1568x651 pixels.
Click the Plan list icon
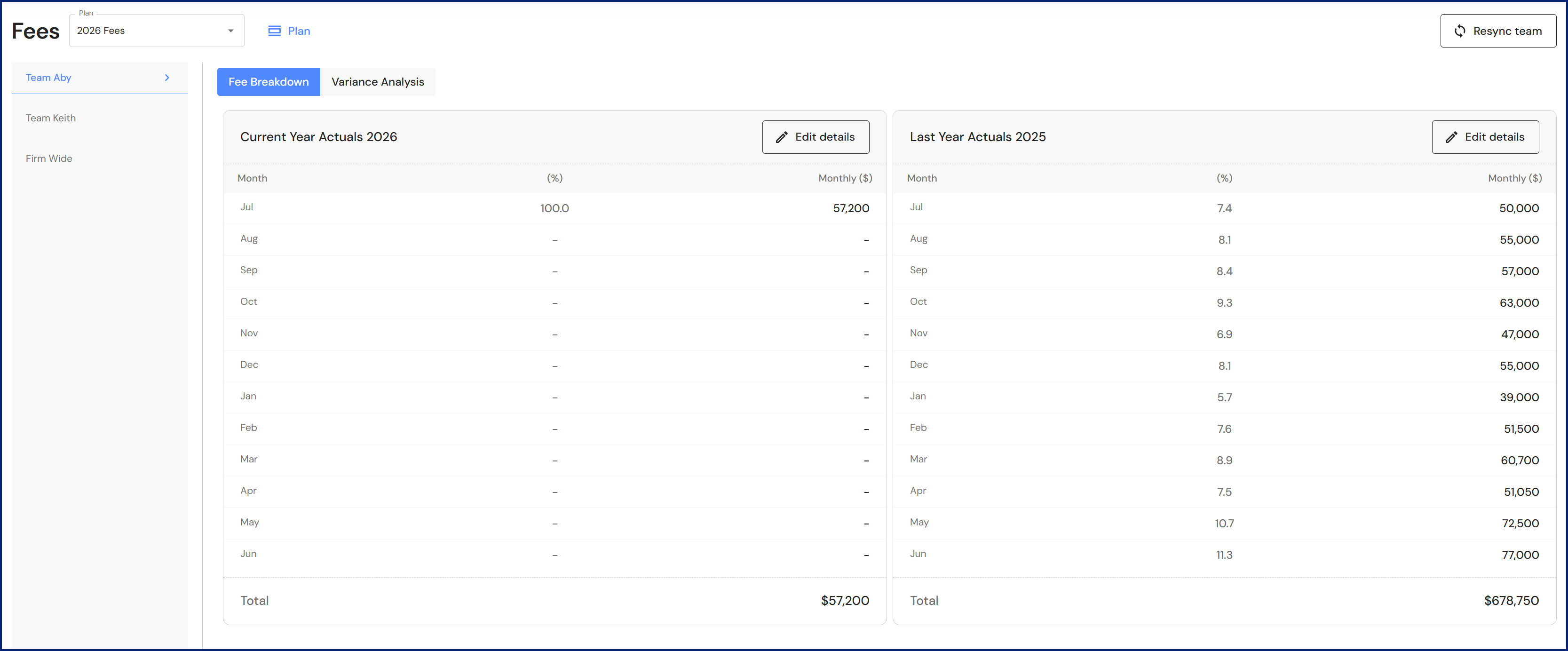[x=275, y=31]
